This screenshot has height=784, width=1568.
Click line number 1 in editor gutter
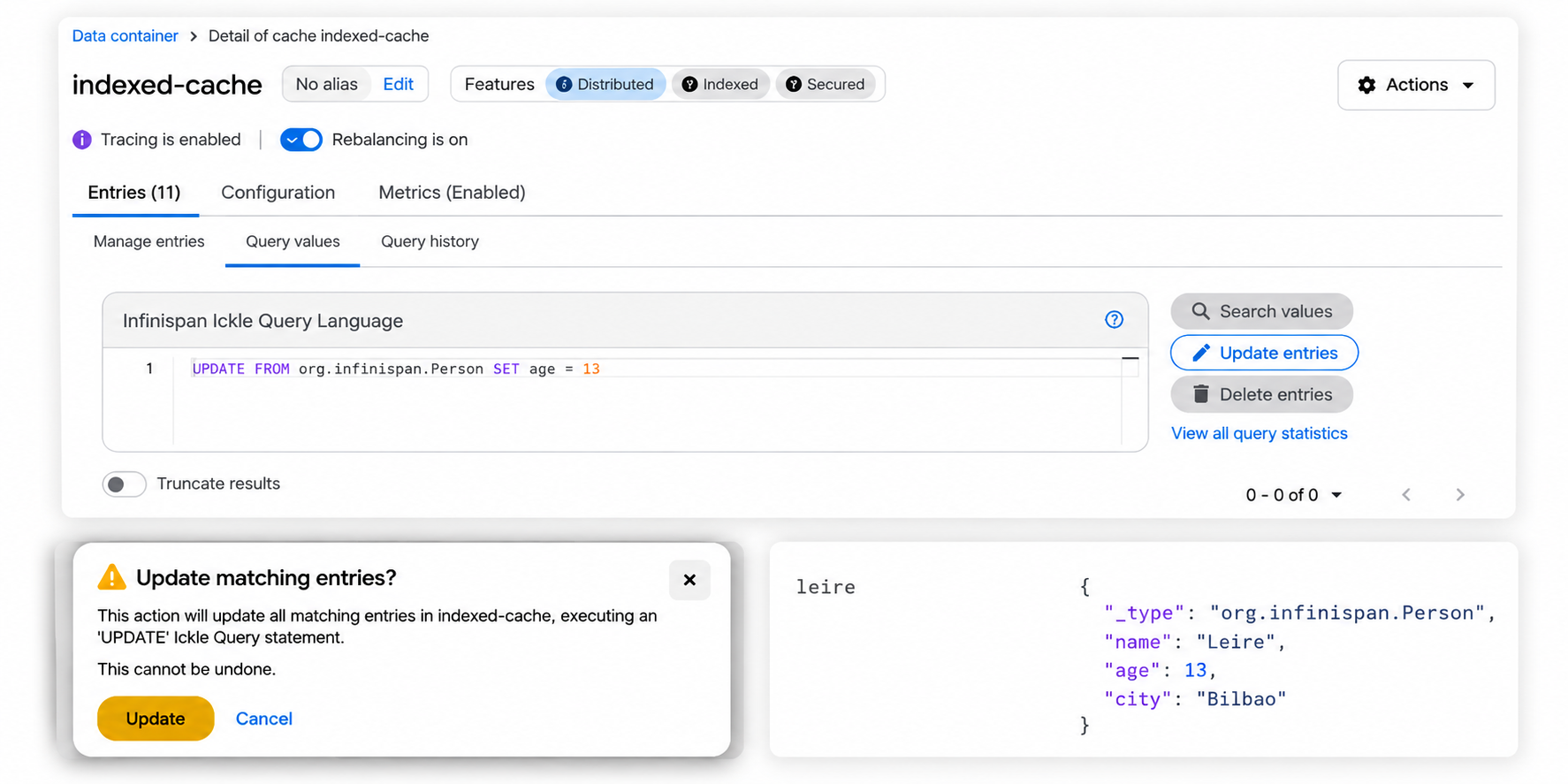149,369
